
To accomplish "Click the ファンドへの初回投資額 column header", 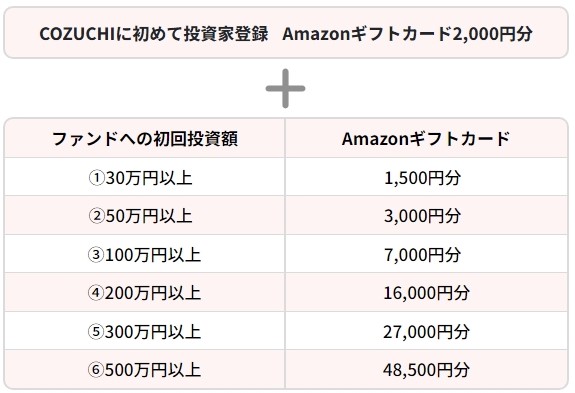I will (x=145, y=139).
